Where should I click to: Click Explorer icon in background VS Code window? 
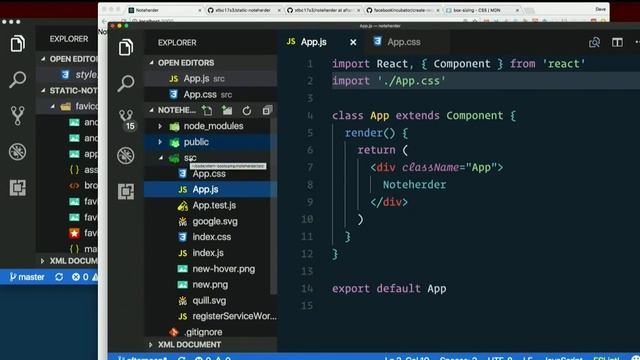point(18,43)
